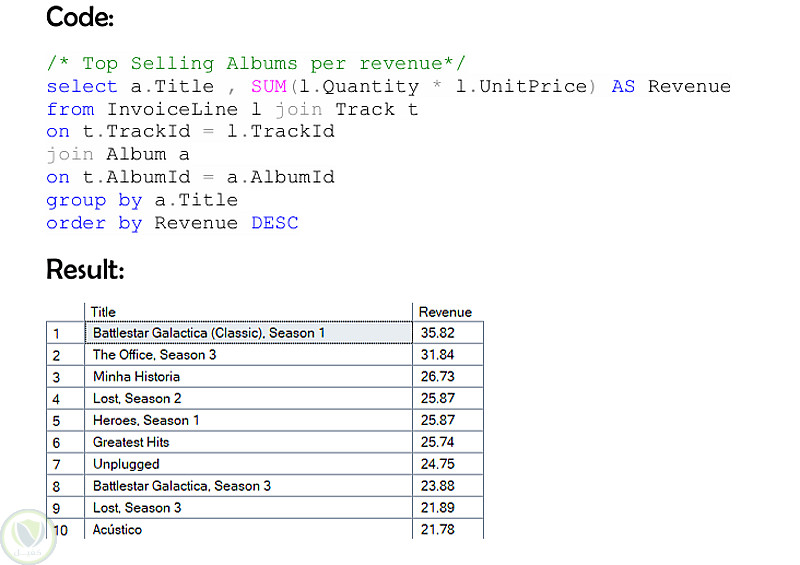This screenshot has width=800, height=565.
Task: Click the SUM keyword in the query
Action: point(268,87)
